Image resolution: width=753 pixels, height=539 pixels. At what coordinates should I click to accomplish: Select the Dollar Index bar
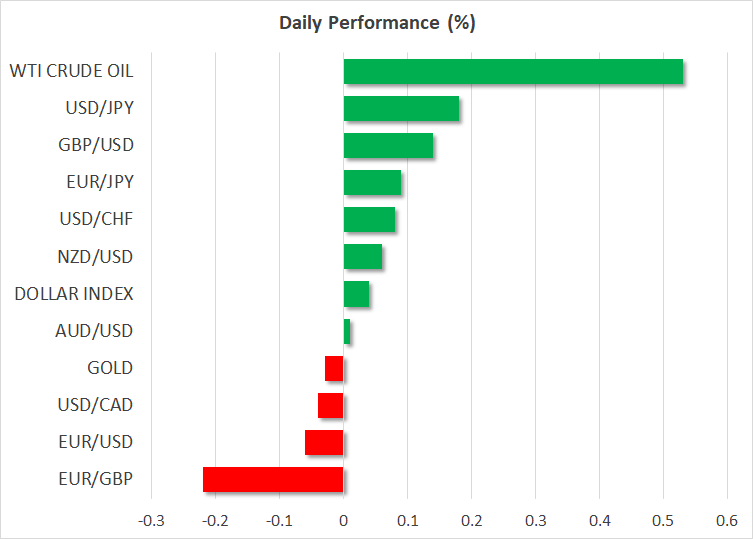[x=356, y=294]
